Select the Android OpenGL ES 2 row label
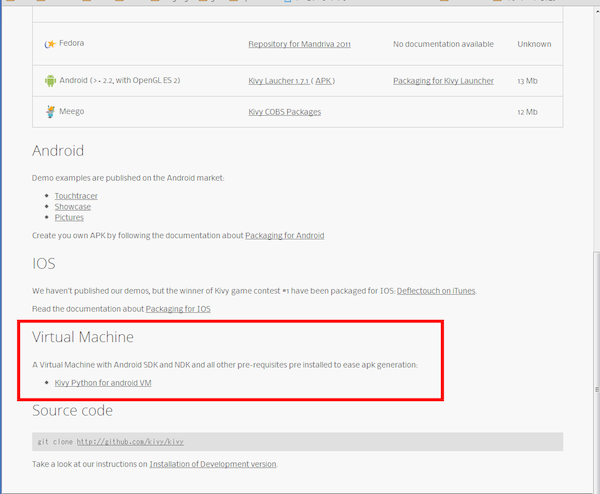Viewport: 600px width, 494px height. (x=120, y=80)
